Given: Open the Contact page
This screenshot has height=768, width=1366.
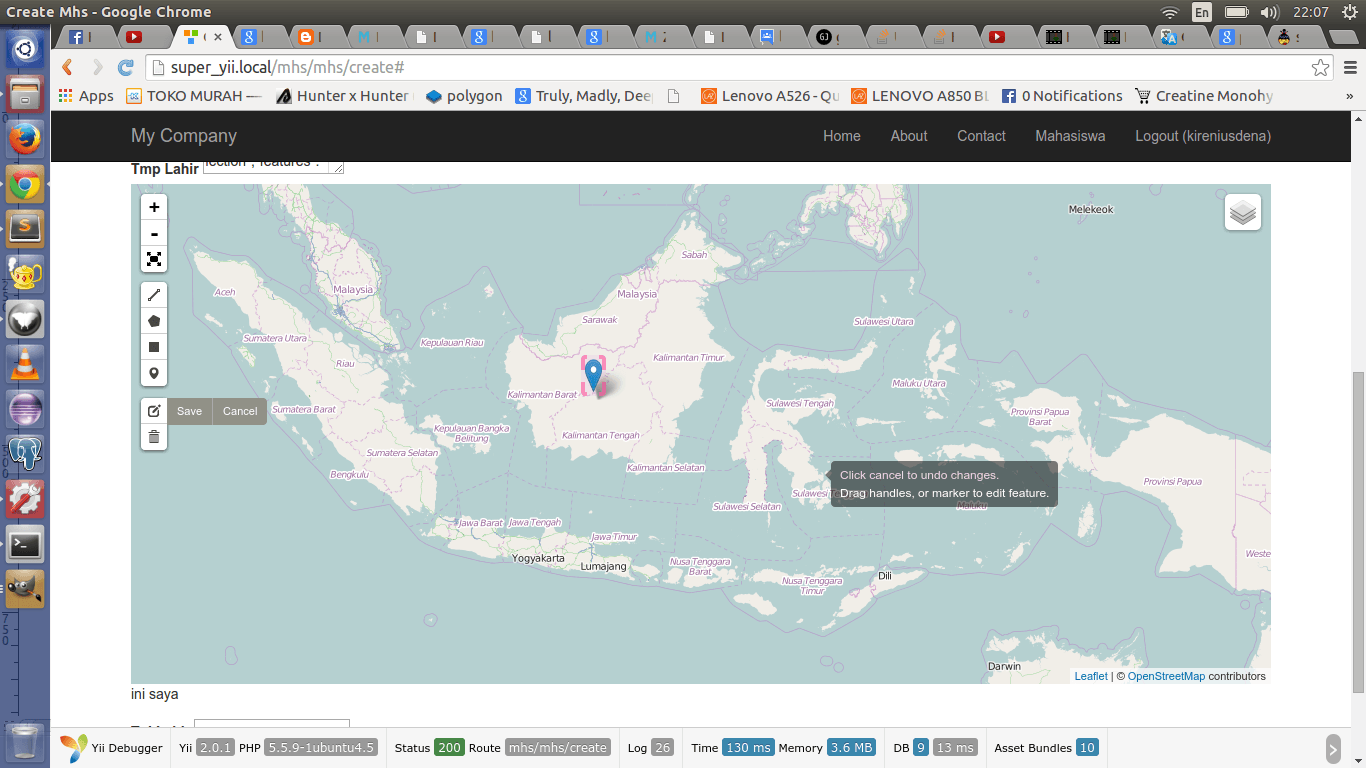Looking at the screenshot, I should pos(981,136).
